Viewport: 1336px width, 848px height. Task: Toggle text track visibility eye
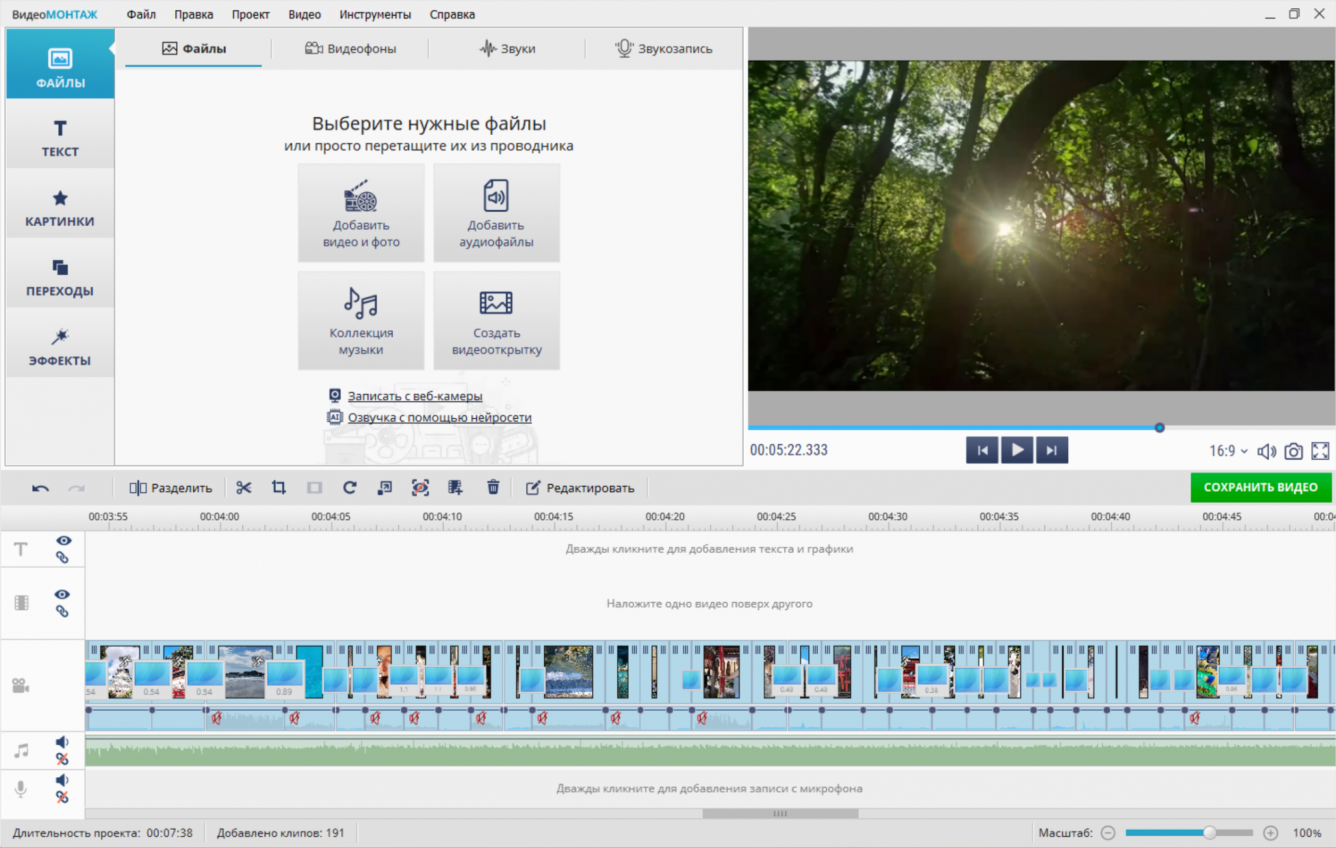[63, 541]
